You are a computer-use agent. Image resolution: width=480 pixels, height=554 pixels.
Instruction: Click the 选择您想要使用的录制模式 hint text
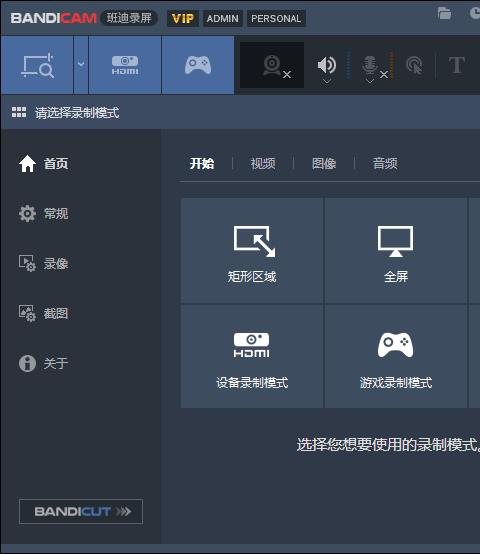click(x=388, y=444)
